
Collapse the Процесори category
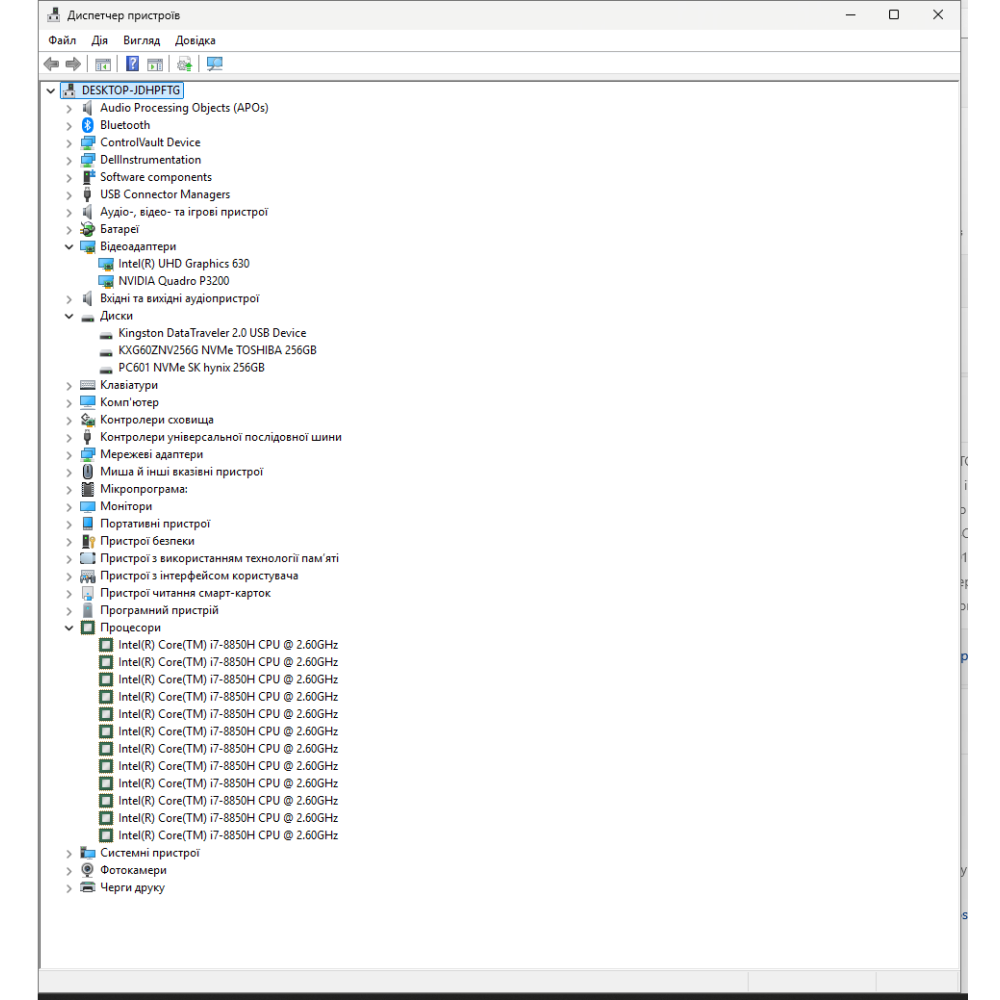(69, 628)
